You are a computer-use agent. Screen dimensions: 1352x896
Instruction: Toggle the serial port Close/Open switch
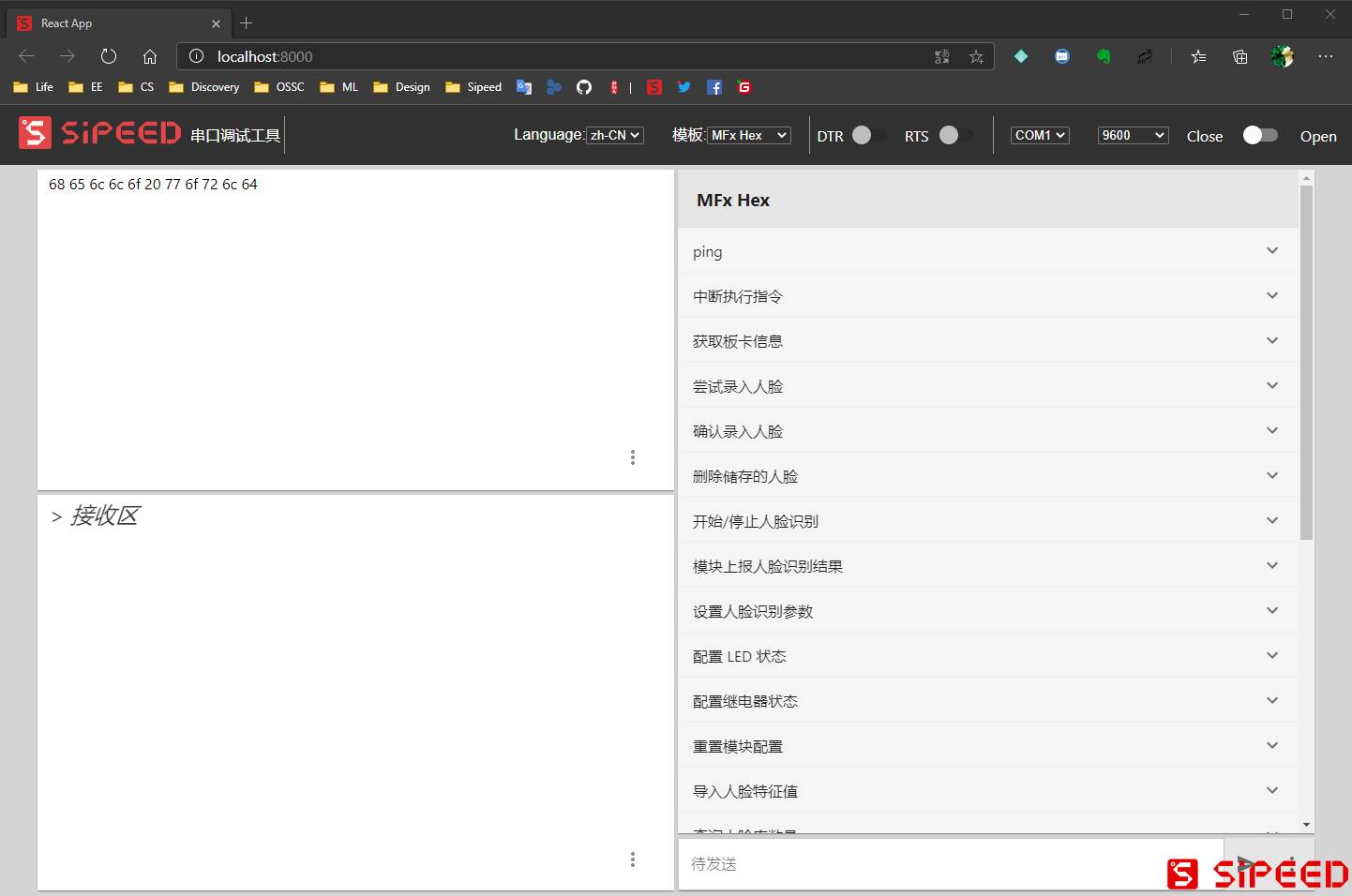pos(1259,135)
